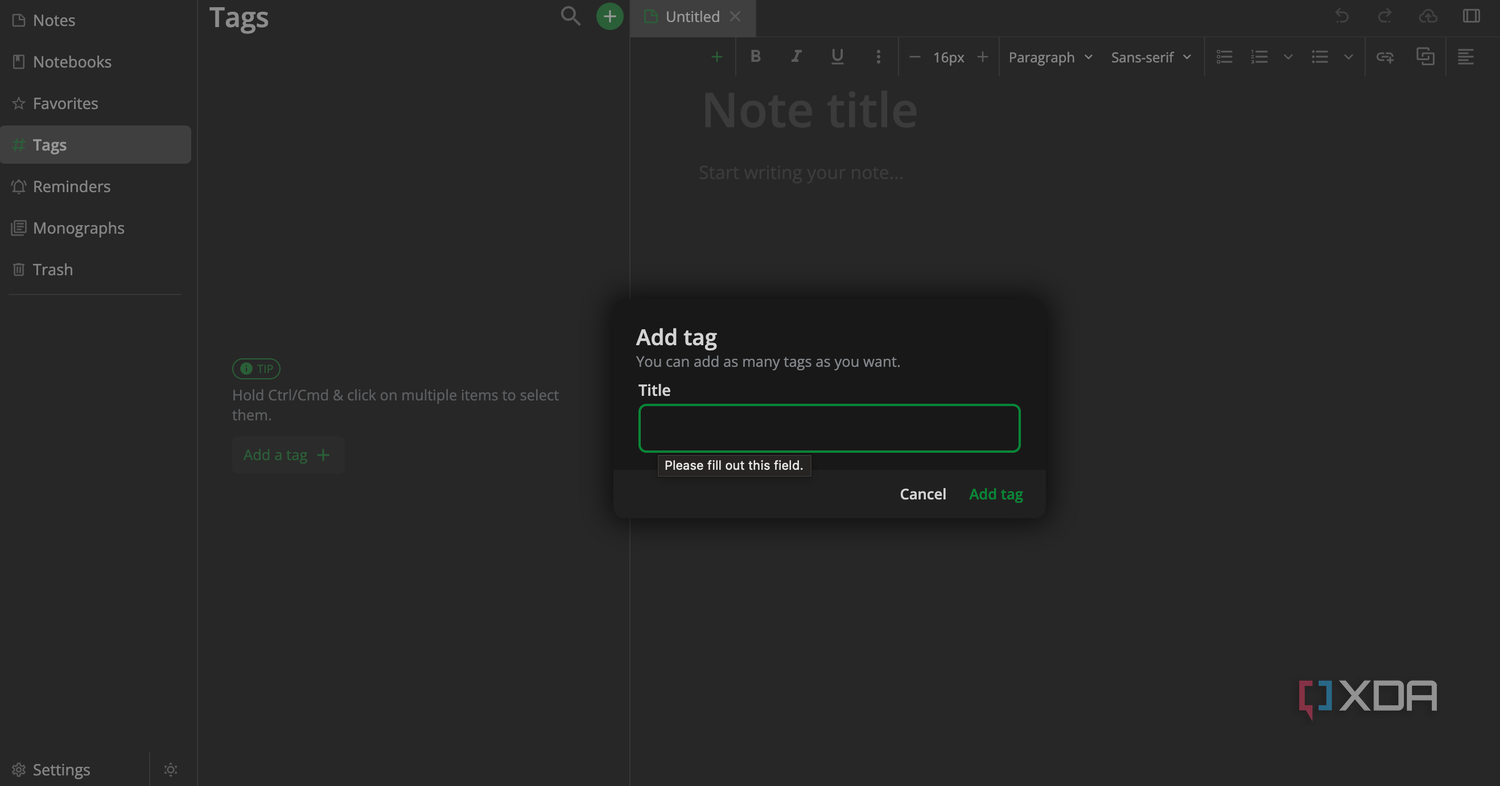Click the redo arrow icon
1500x786 pixels.
pos(1385,16)
